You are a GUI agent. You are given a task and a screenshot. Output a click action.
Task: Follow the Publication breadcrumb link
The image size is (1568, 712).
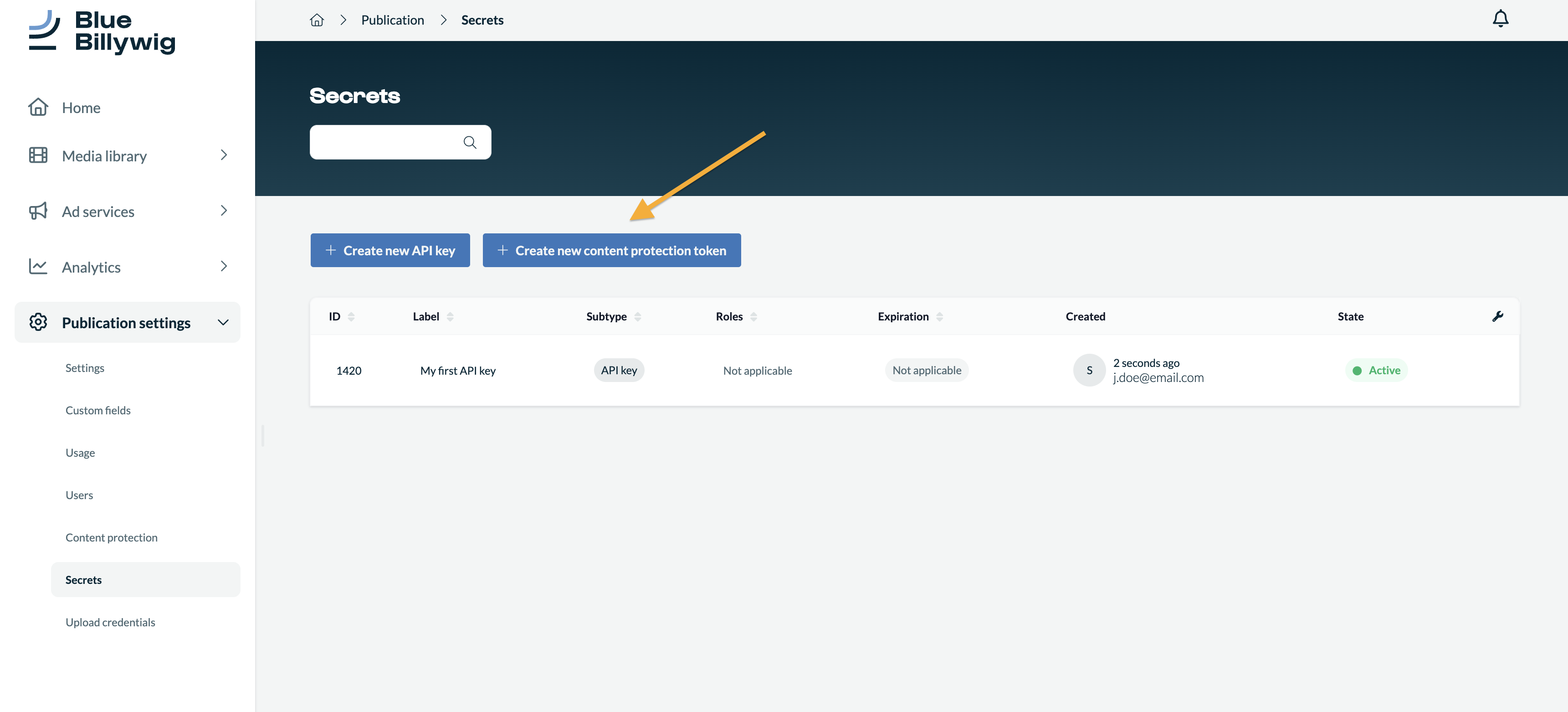[393, 20]
